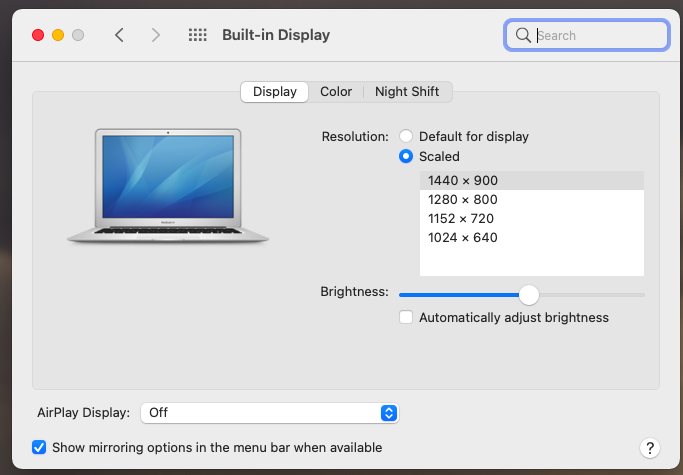Close the Built-in Display window
Viewport: 683px width, 475px height.
click(x=38, y=35)
